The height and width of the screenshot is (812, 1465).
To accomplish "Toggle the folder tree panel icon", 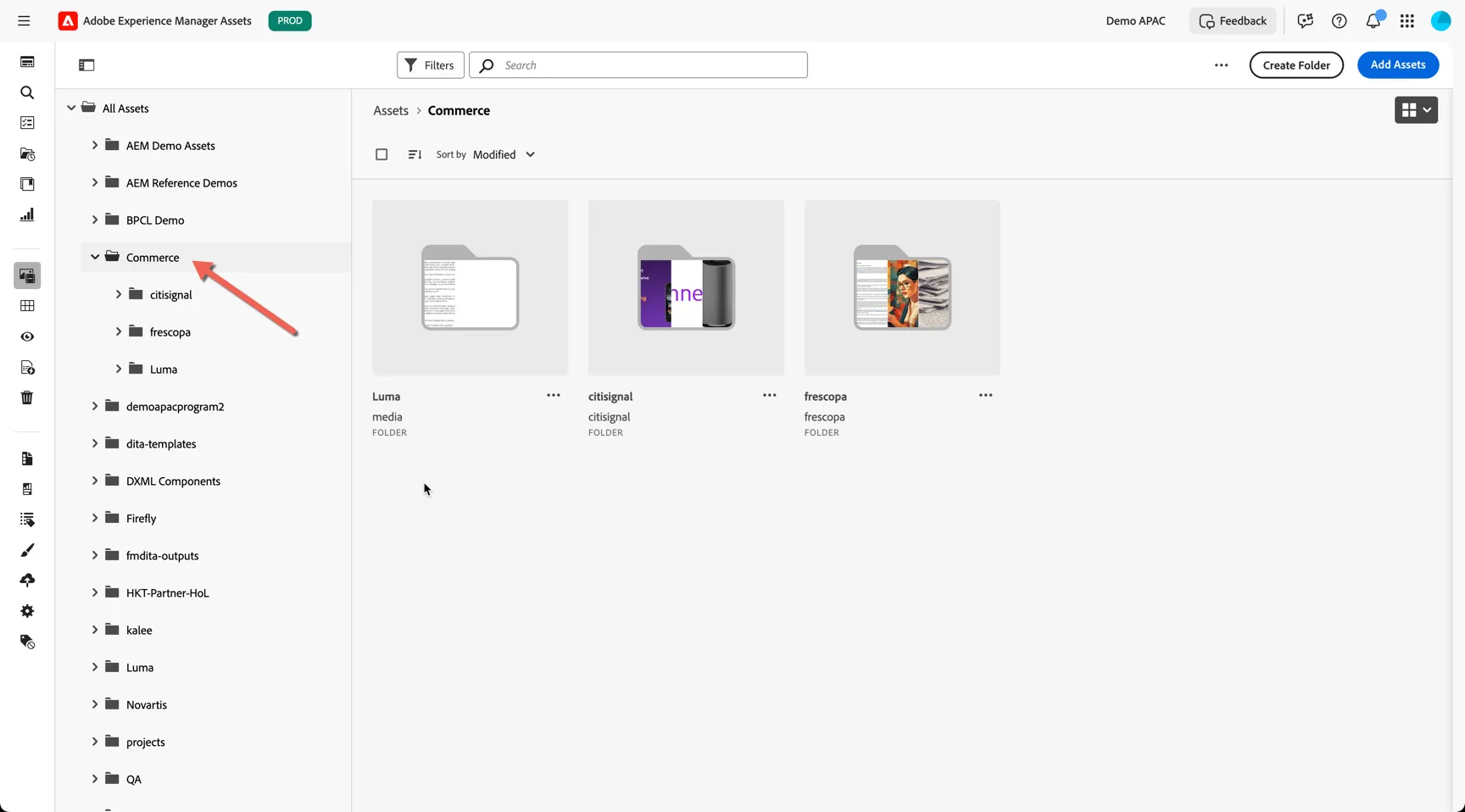I will (x=86, y=65).
